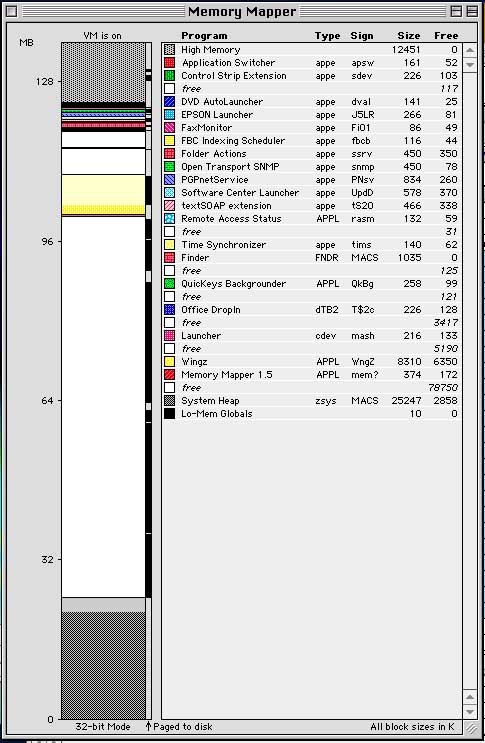Screen dimensions: 485x743
Task: Click the PGPnetService signature 'PNsv'
Action: pos(362,180)
